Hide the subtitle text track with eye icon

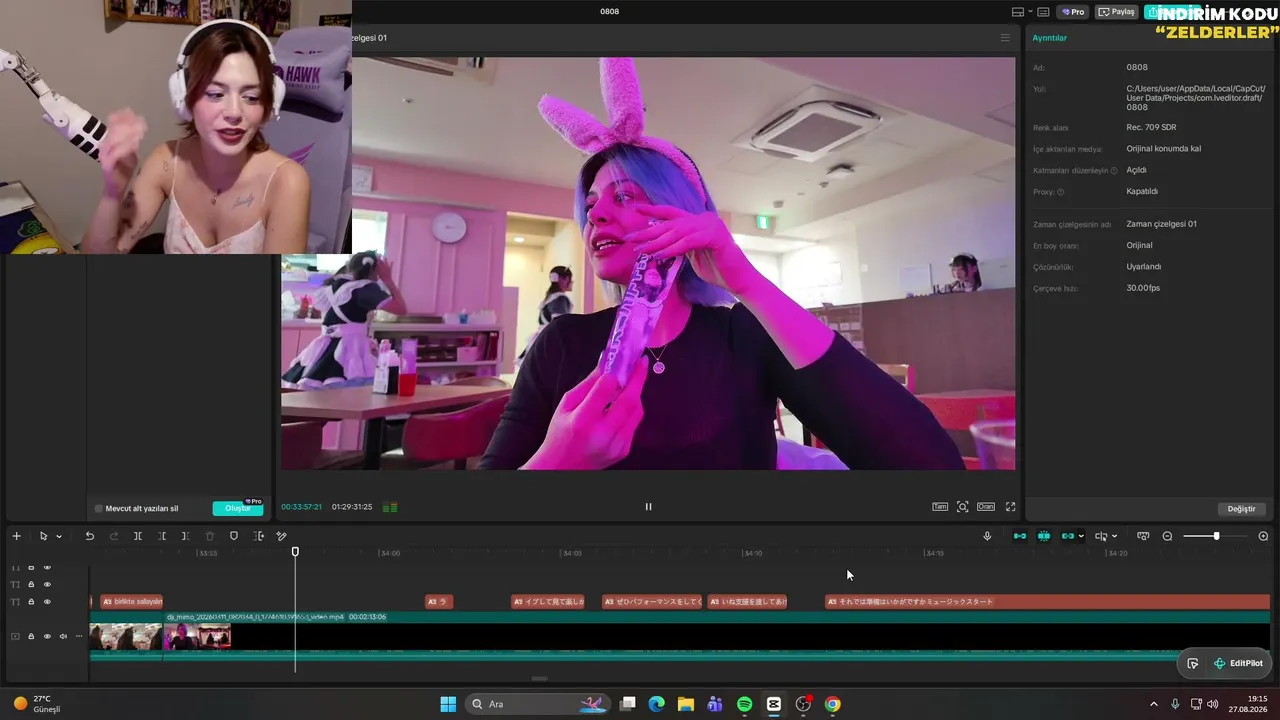[x=47, y=602]
